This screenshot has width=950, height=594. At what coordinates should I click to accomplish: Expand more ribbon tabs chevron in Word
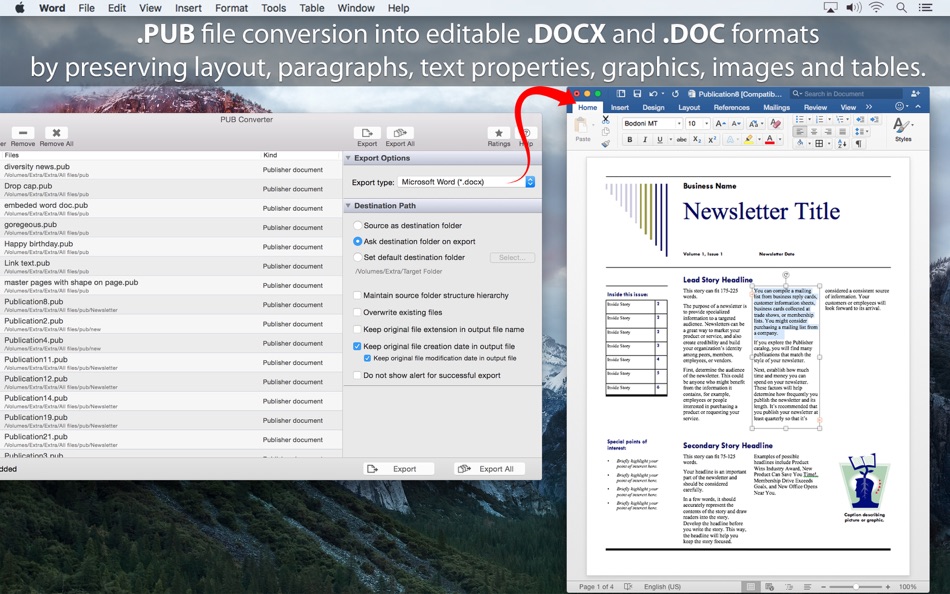tap(869, 107)
